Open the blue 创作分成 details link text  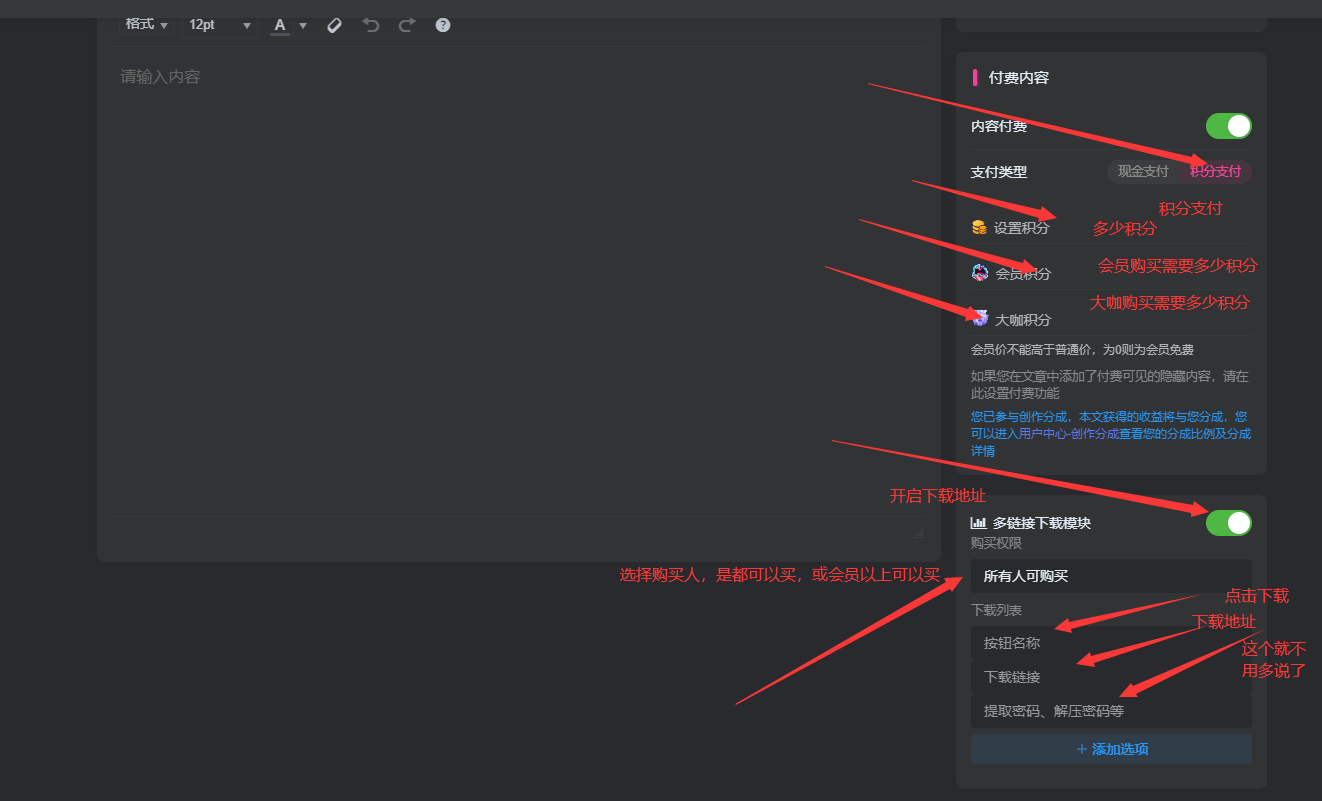tap(1110, 433)
